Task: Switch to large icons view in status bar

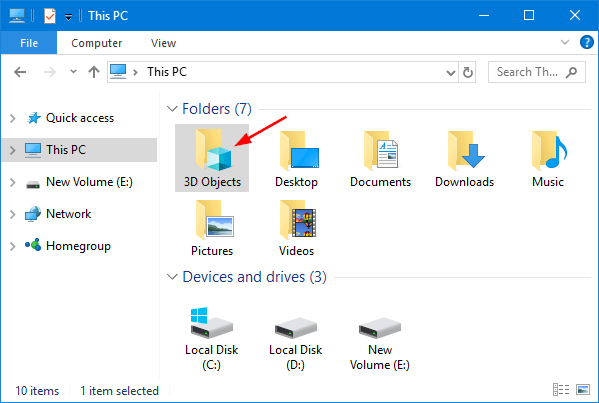Action: click(583, 390)
